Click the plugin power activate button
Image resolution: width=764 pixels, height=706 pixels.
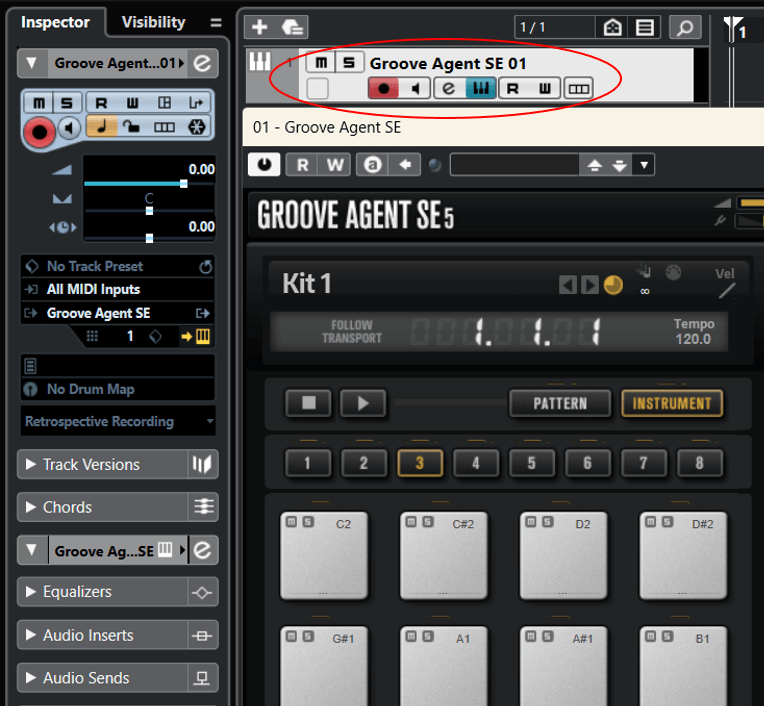[263, 165]
